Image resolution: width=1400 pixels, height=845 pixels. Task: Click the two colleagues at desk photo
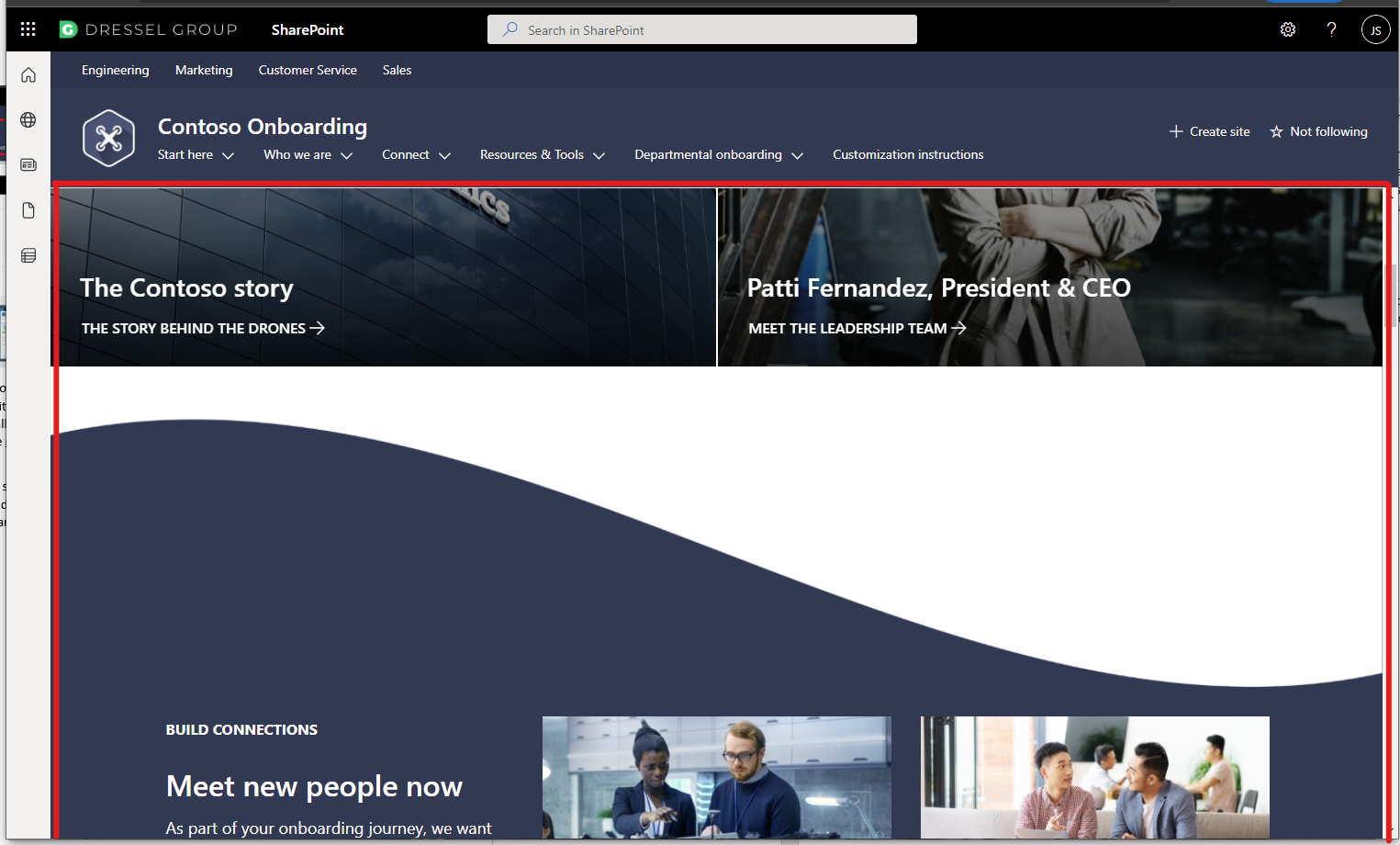coord(717,777)
